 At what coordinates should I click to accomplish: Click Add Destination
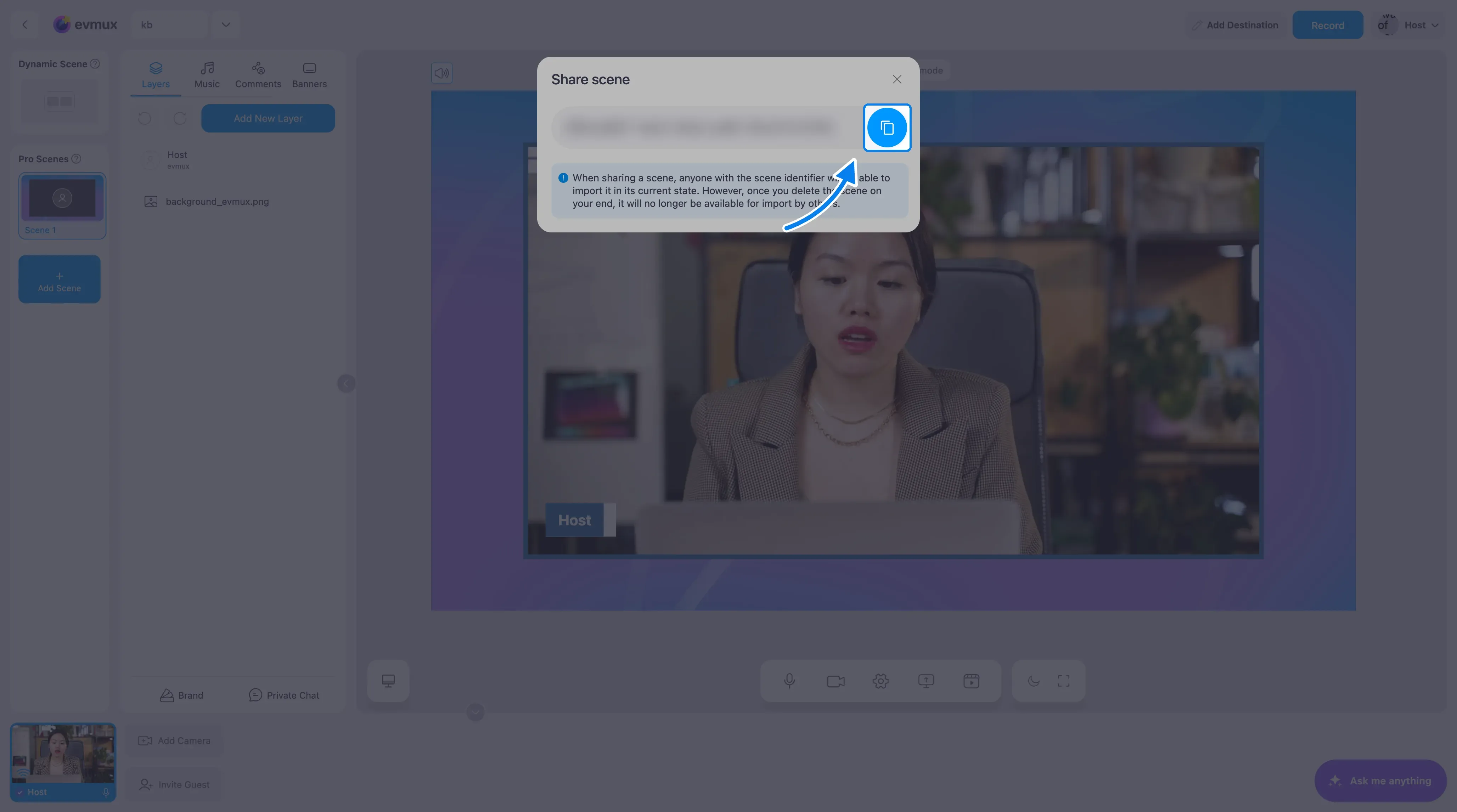point(1236,25)
